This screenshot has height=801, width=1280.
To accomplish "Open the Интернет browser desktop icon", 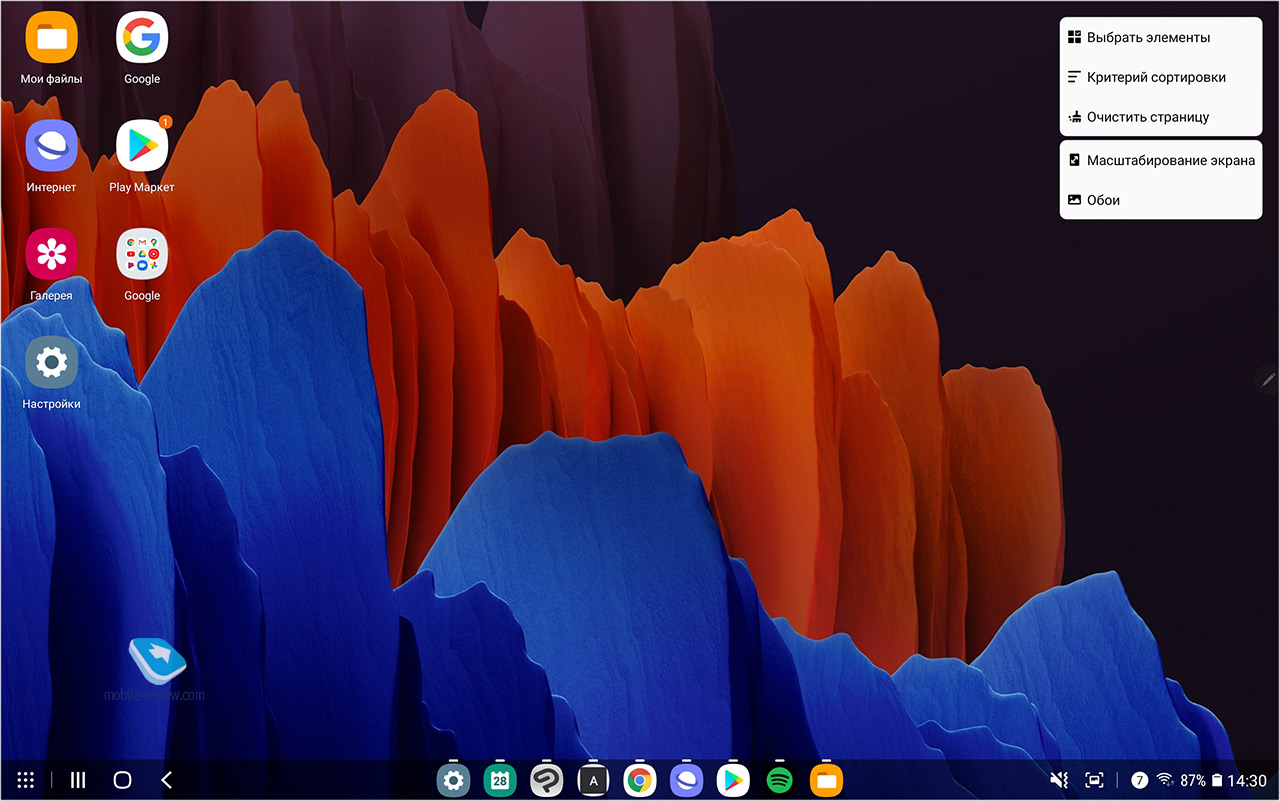I will tap(51, 147).
